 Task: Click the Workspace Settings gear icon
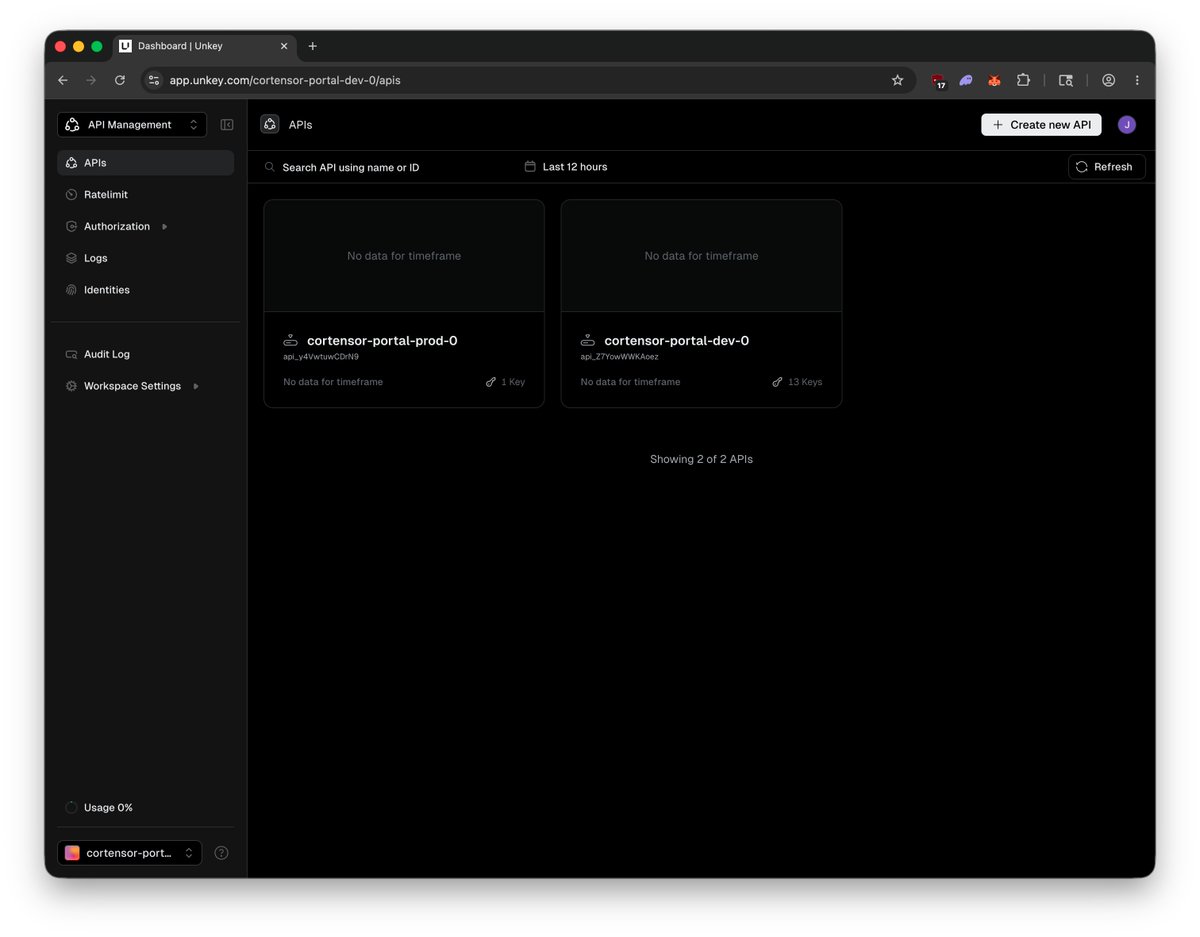(71, 386)
